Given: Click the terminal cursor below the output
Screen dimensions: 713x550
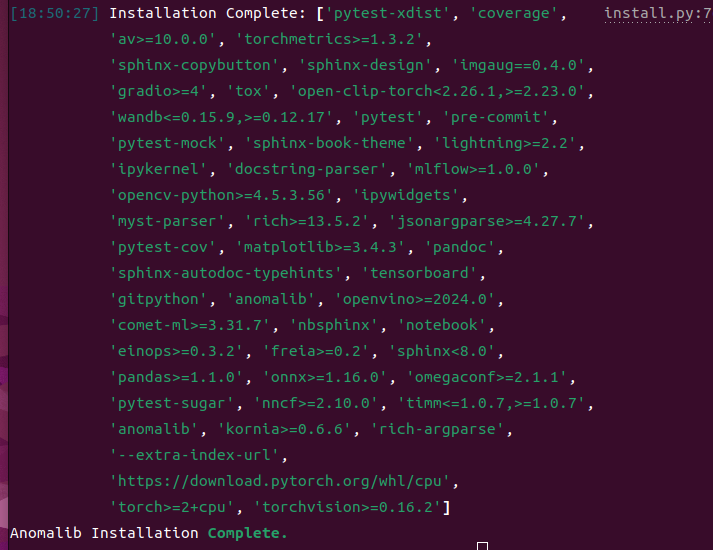Looking at the screenshot, I should pyautogui.click(x=482, y=546).
